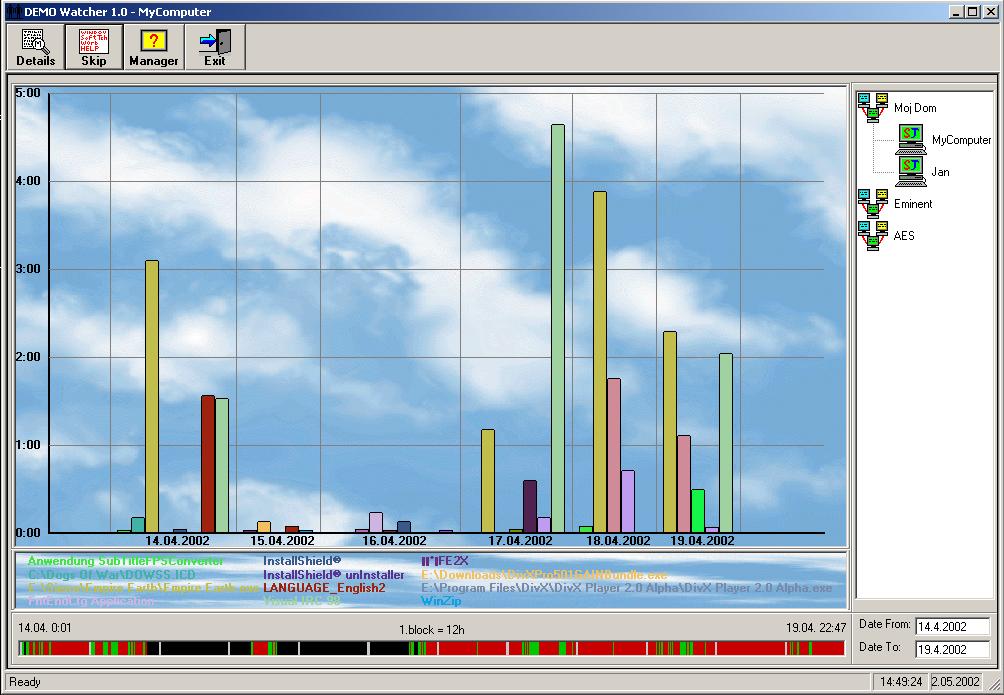Select InstallShield unInstaller in the legend
The width and height of the screenshot is (1004, 695).
point(333,575)
